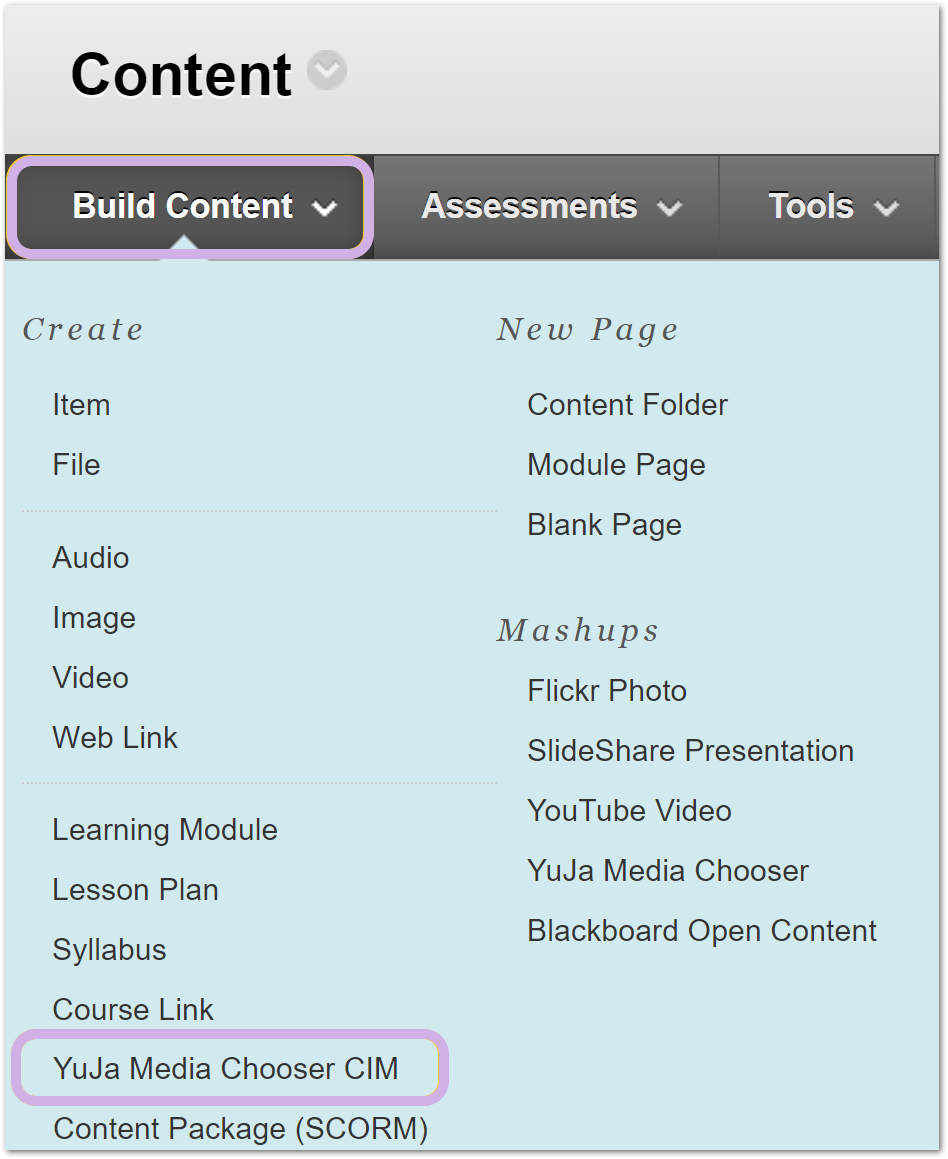The image size is (948, 1159).
Task: Select Web Link option
Action: click(115, 738)
